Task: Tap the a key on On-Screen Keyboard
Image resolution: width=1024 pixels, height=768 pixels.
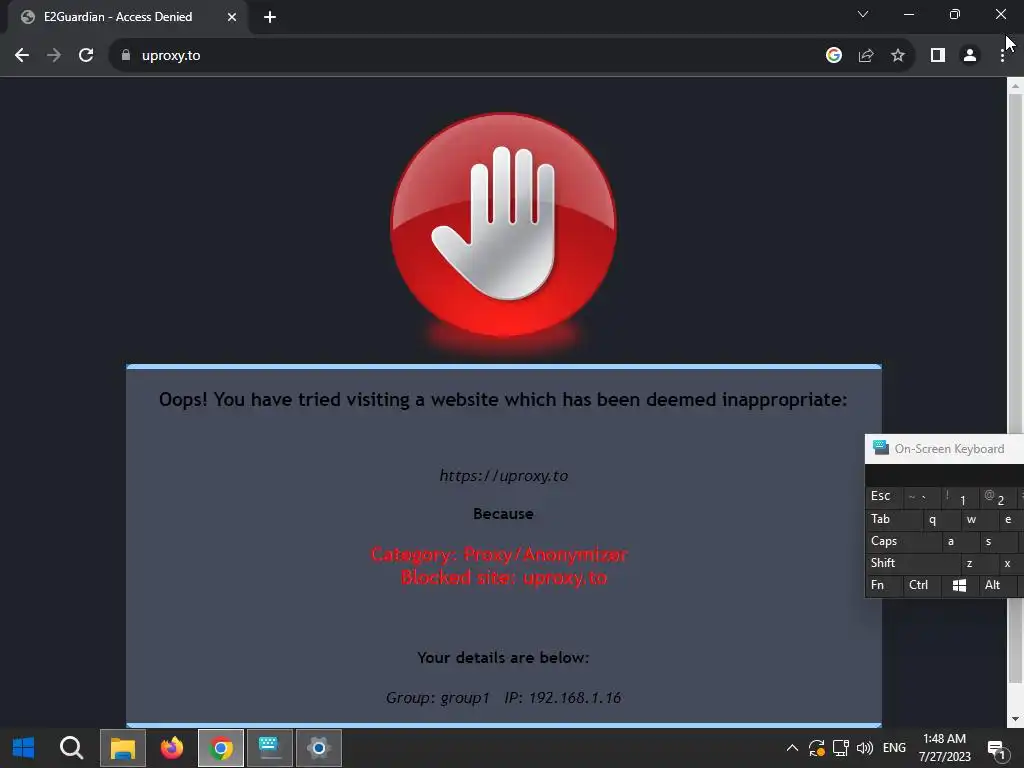Action: click(959, 541)
